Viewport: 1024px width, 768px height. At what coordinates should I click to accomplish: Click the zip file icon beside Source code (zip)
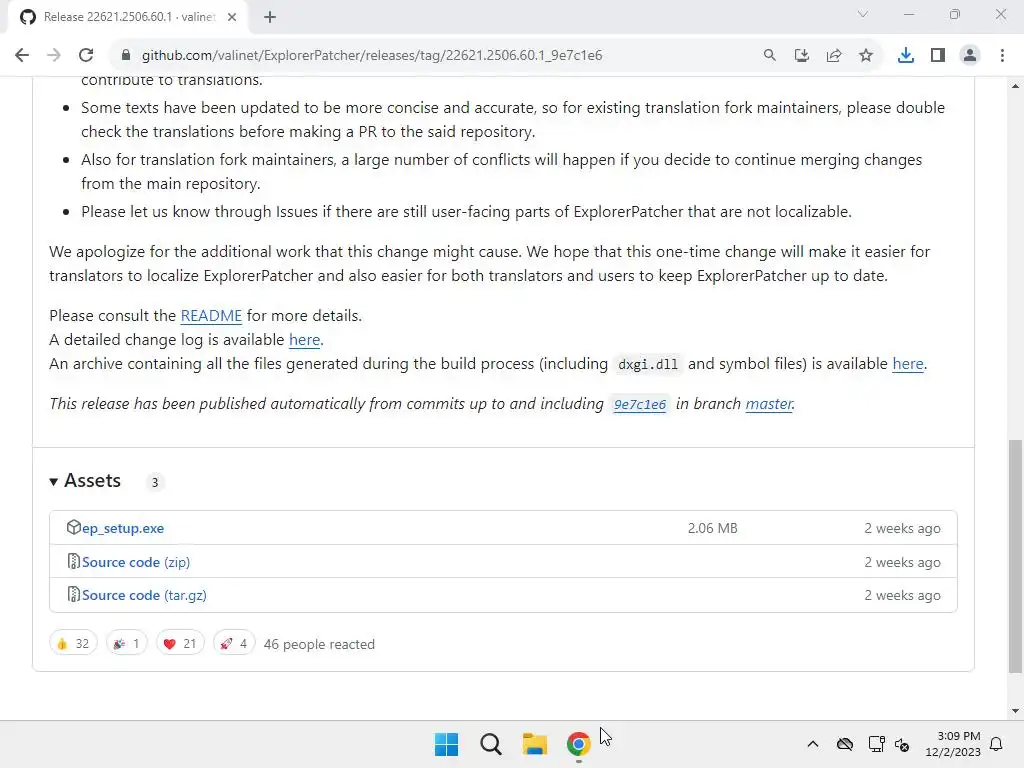73,561
